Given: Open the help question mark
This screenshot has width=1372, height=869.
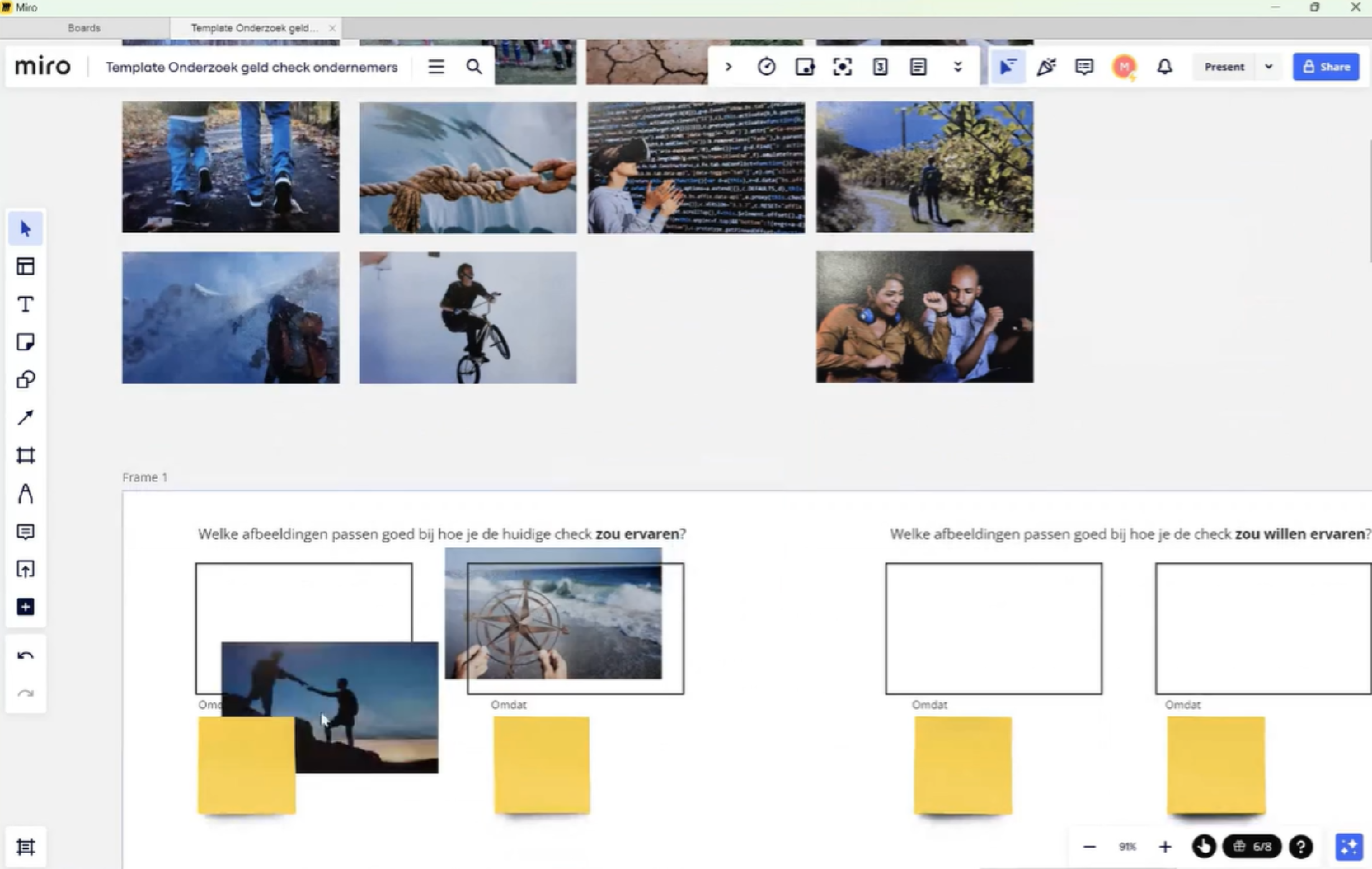Looking at the screenshot, I should pos(1301,847).
